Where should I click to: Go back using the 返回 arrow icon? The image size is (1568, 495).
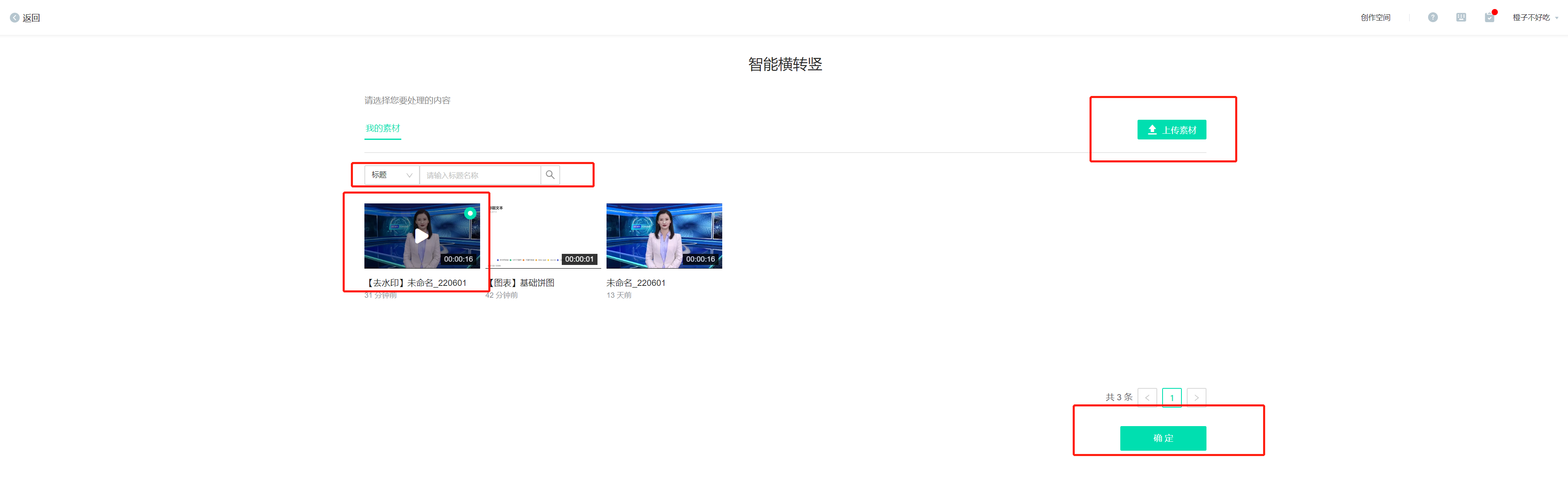click(x=15, y=18)
